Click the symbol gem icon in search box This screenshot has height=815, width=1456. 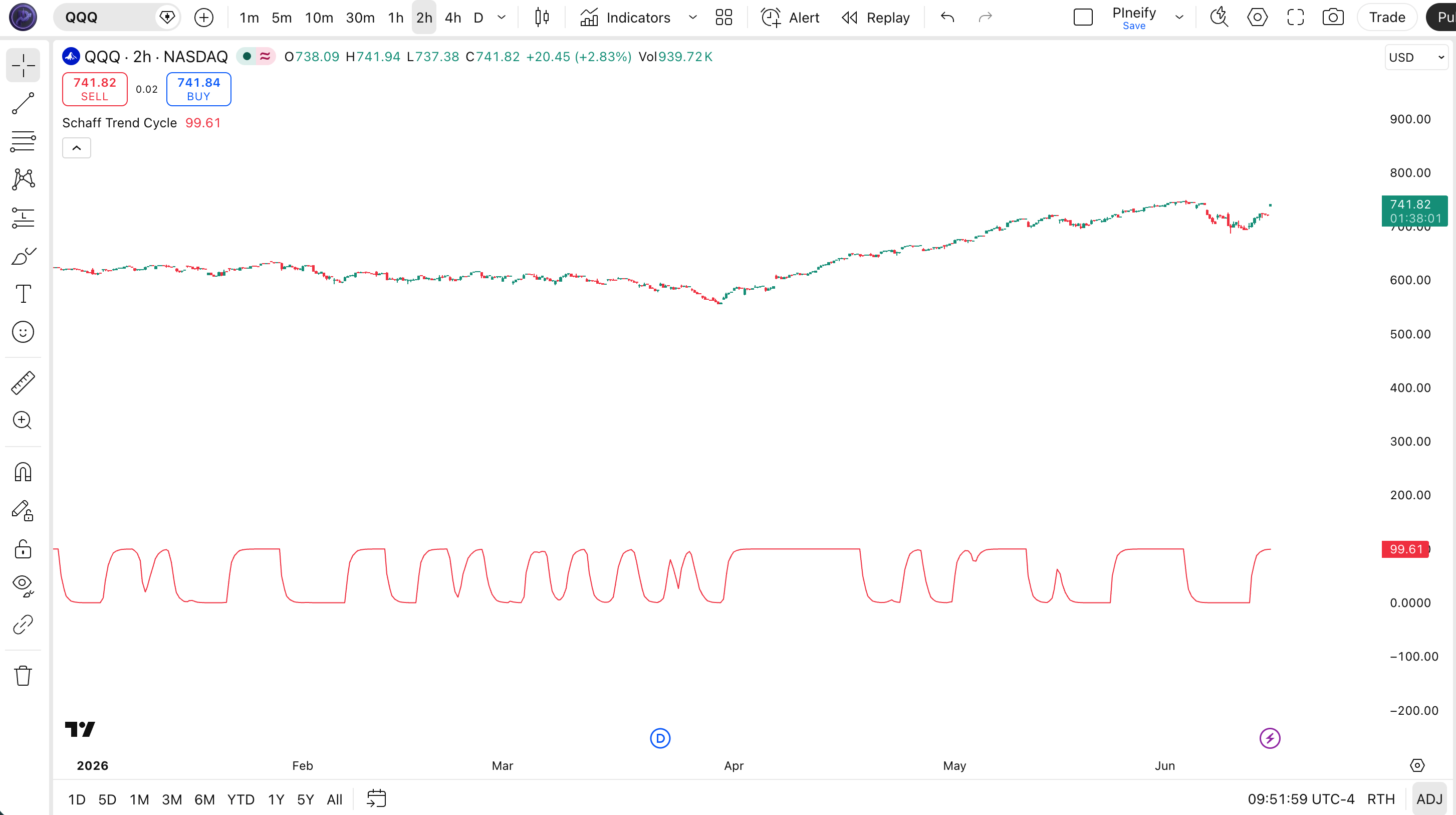click(167, 17)
